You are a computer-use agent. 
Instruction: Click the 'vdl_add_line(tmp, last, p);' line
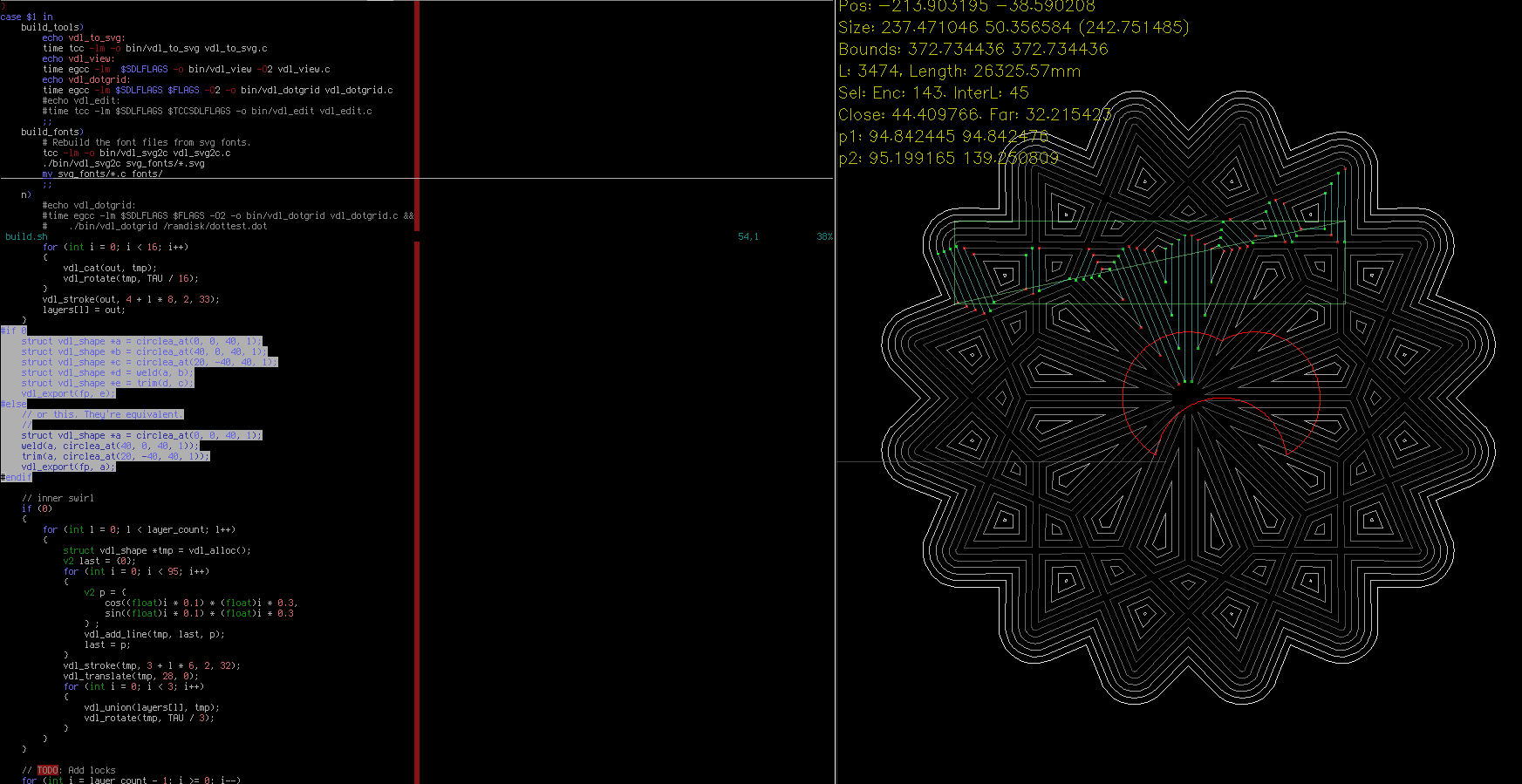coord(155,634)
